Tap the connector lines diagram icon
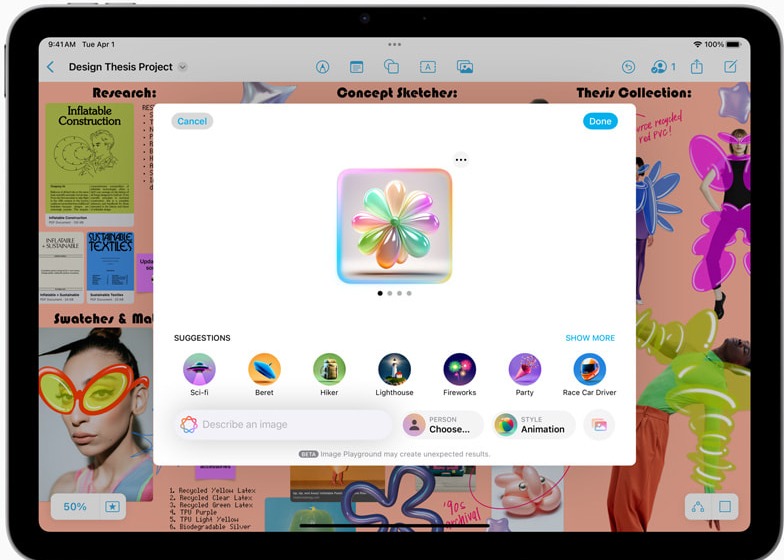 (698, 506)
